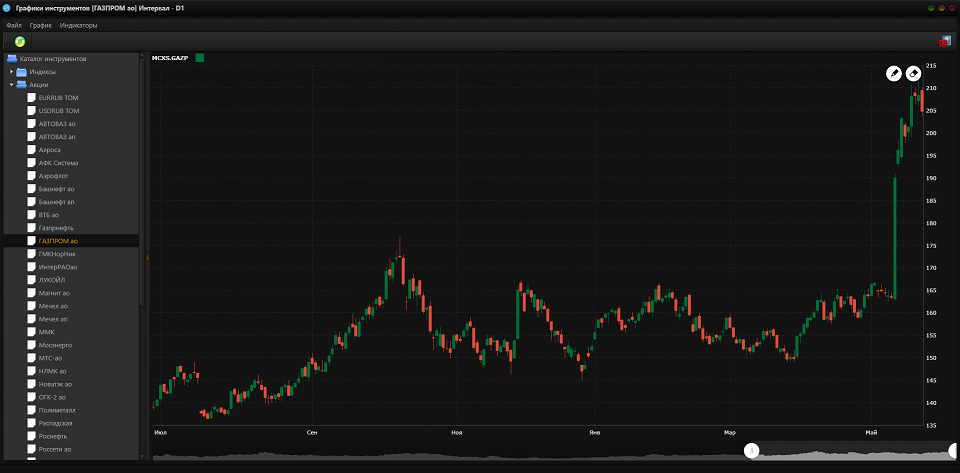Click the splitter handle between tree and chart
This screenshot has width=960, height=473.
[147, 257]
